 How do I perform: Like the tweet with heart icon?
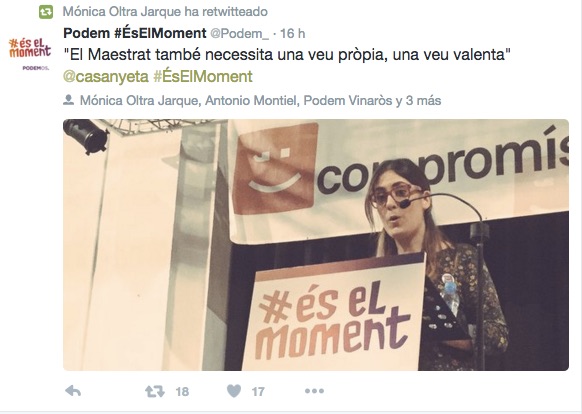(234, 391)
